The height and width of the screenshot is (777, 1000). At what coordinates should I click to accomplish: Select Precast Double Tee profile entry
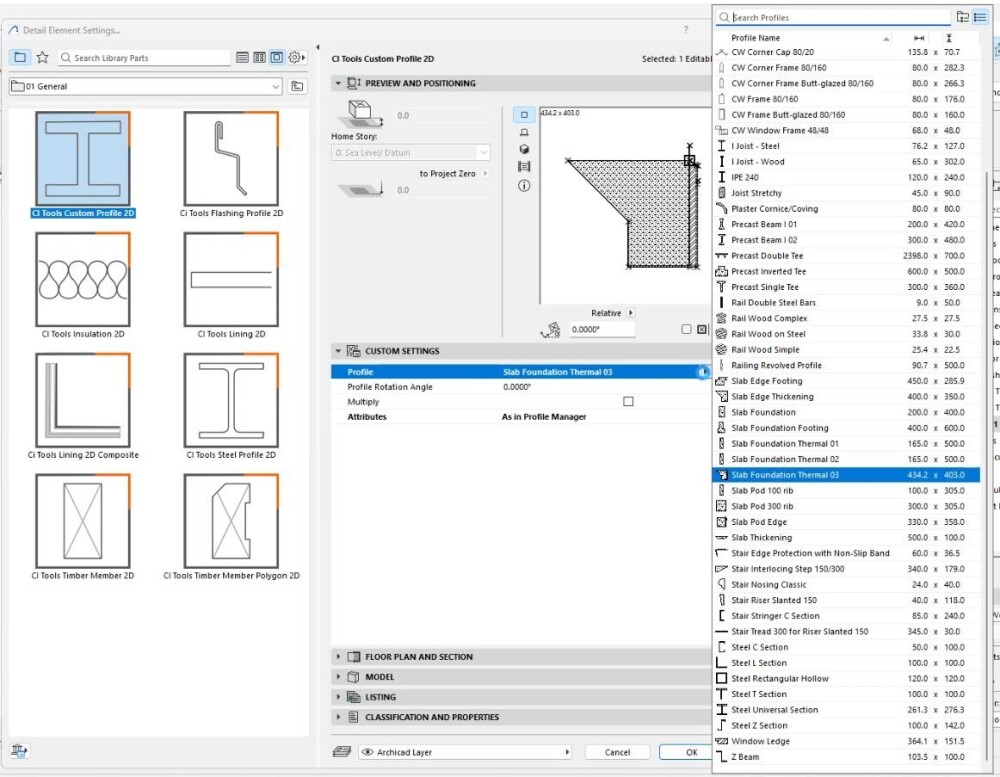pos(767,256)
